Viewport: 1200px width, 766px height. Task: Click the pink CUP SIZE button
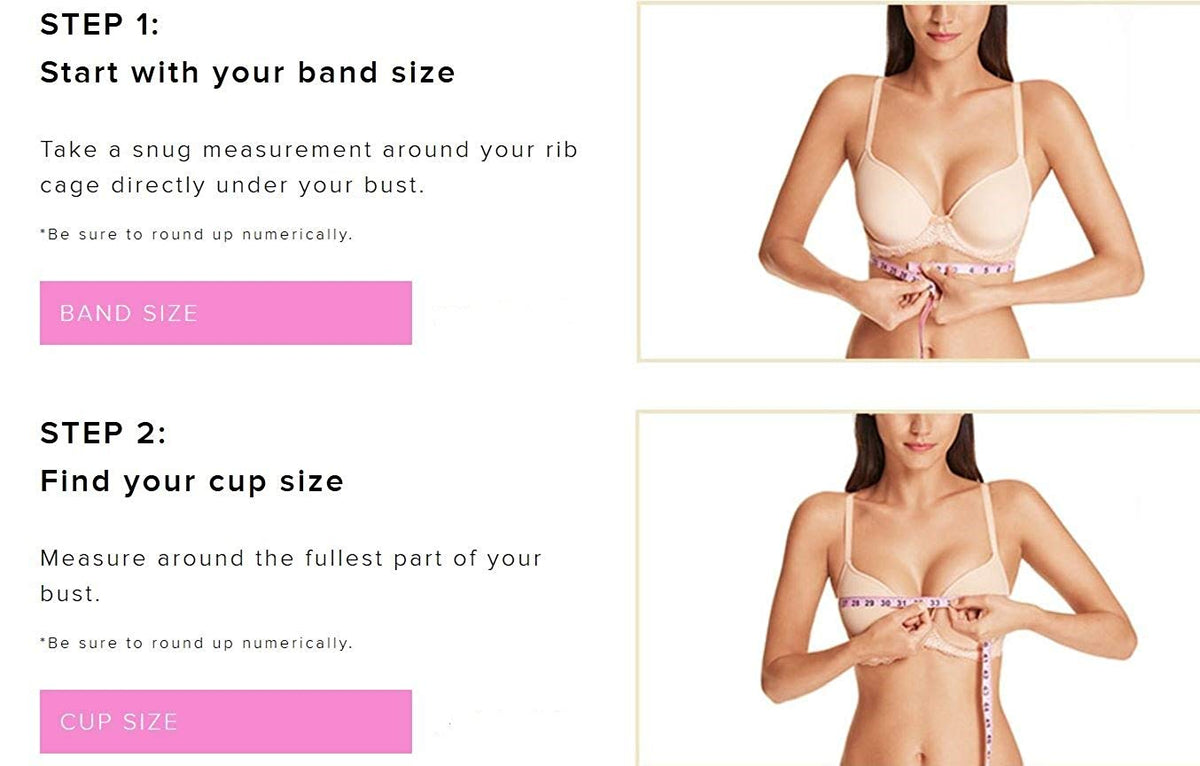tap(225, 721)
